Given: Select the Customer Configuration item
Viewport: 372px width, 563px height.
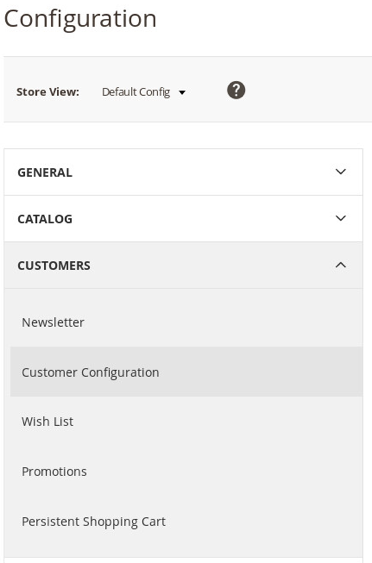Looking at the screenshot, I should pos(90,372).
